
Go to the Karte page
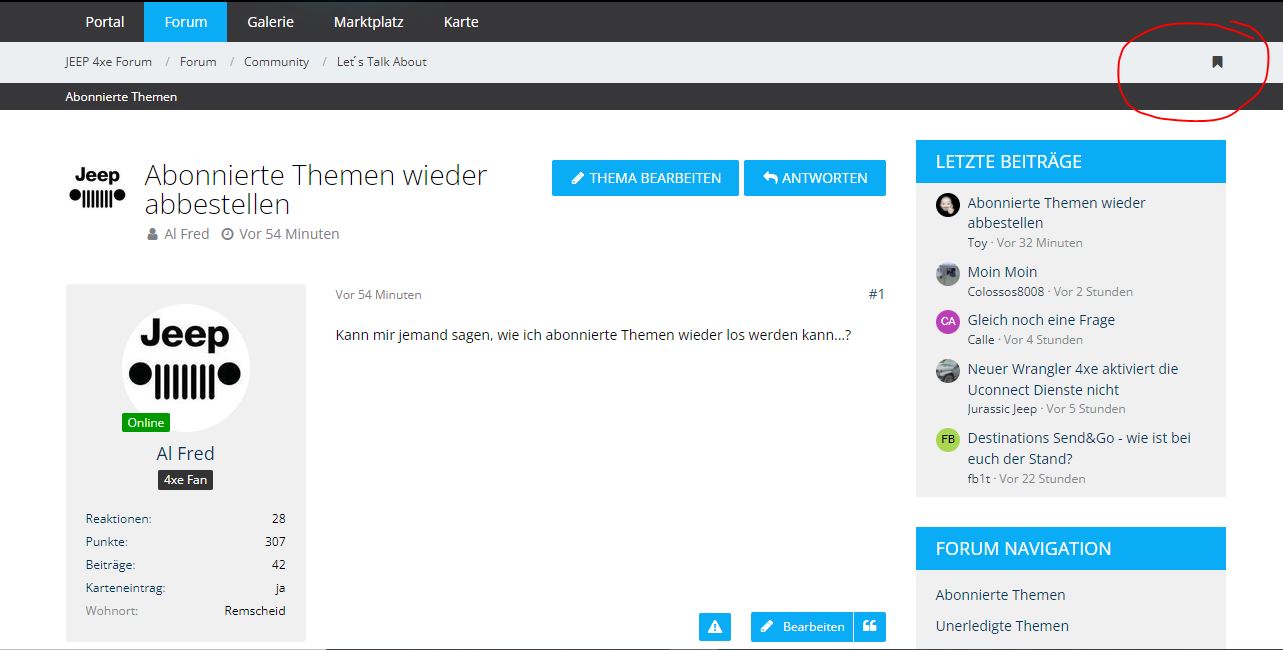tap(461, 22)
